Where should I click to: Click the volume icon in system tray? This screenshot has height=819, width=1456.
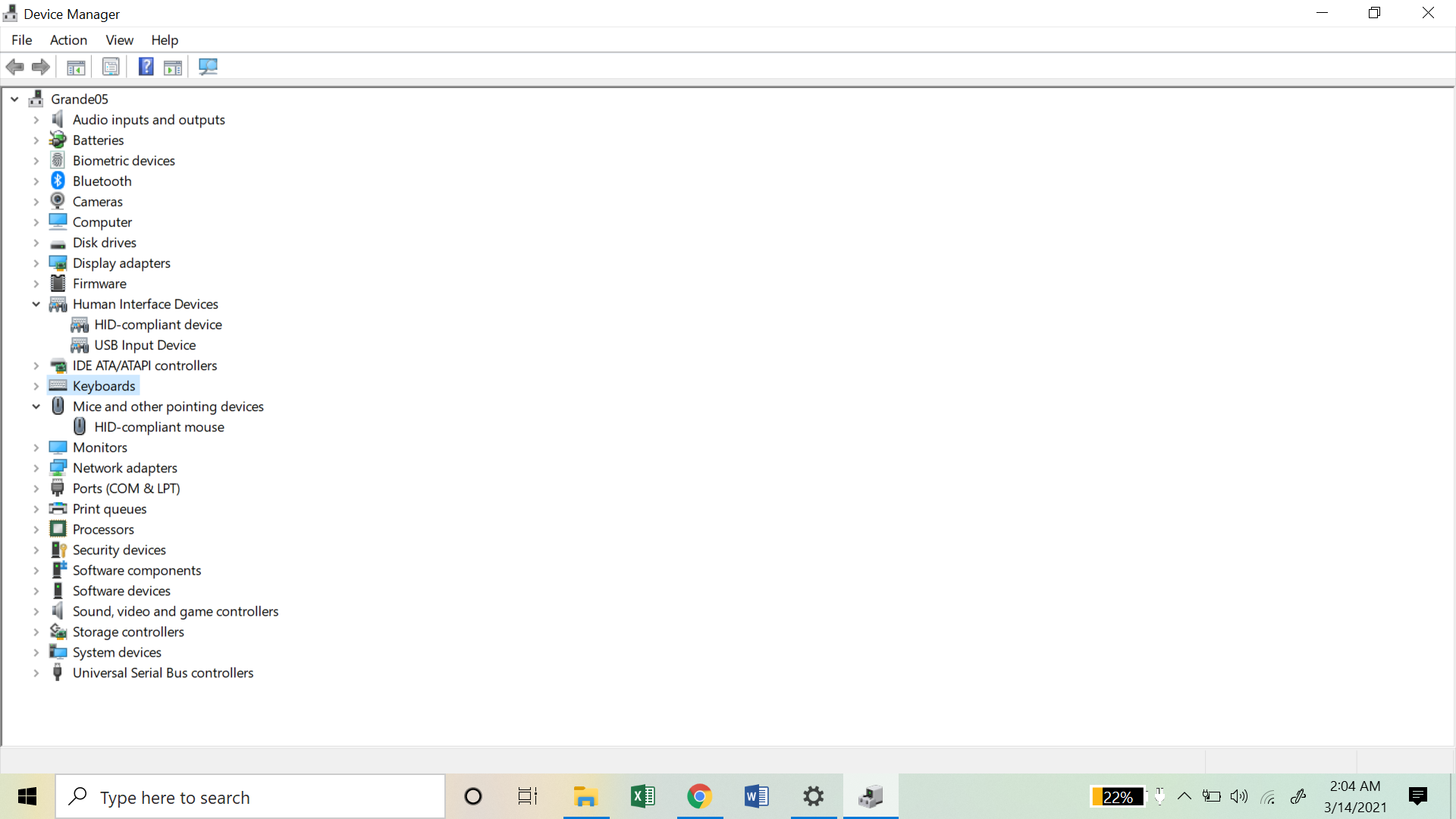[1239, 796]
